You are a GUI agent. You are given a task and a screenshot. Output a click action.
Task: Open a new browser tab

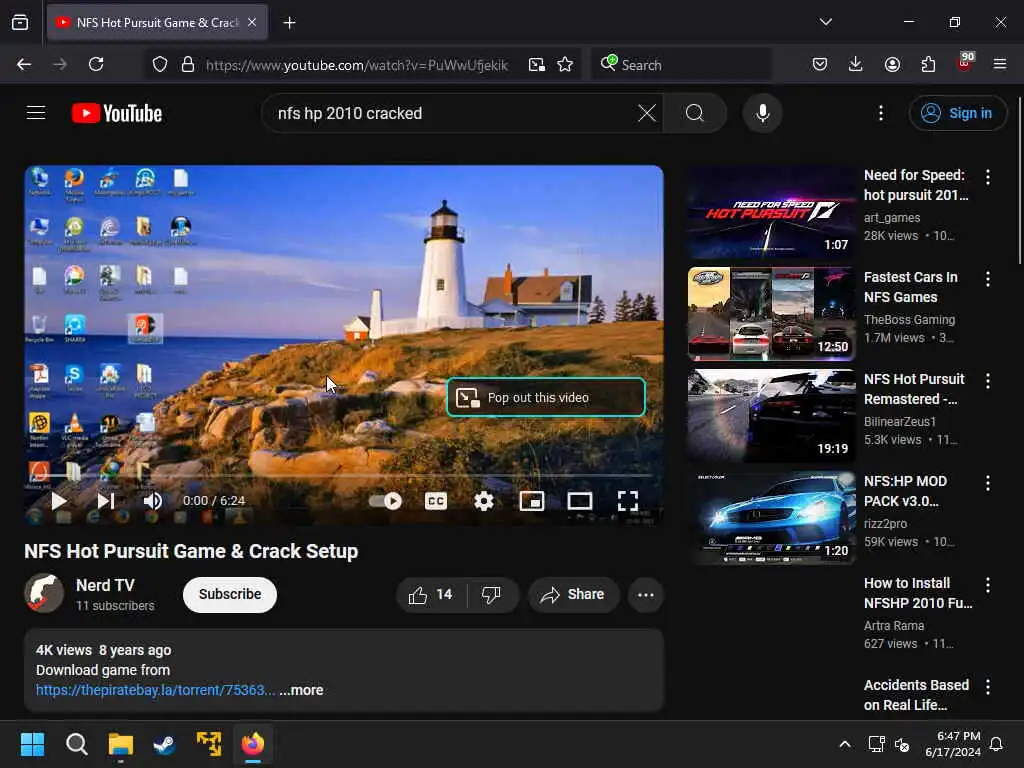pyautogui.click(x=289, y=23)
